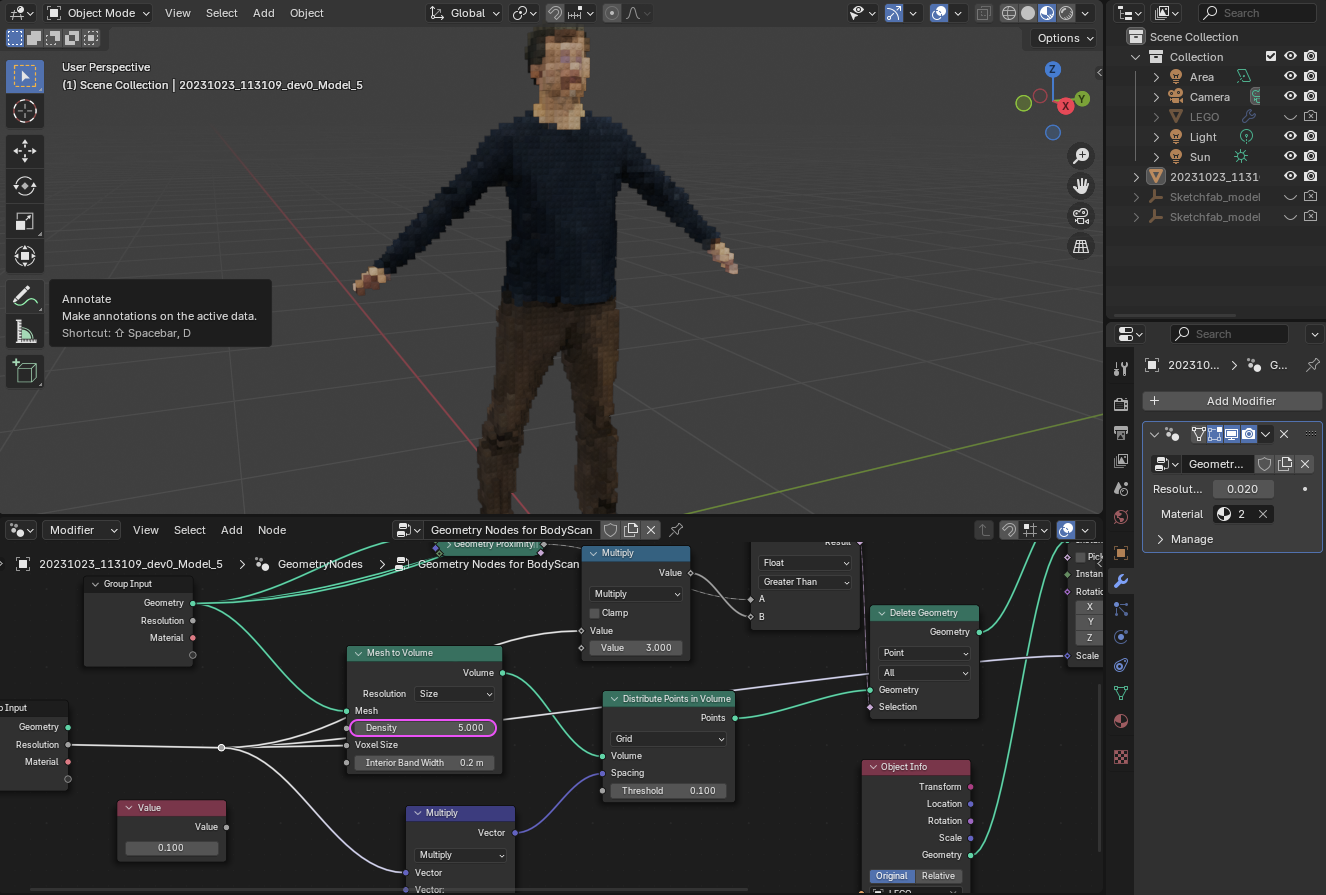Click the viewport zoom magnifier icon
This screenshot has width=1326, height=895.
(x=1081, y=156)
